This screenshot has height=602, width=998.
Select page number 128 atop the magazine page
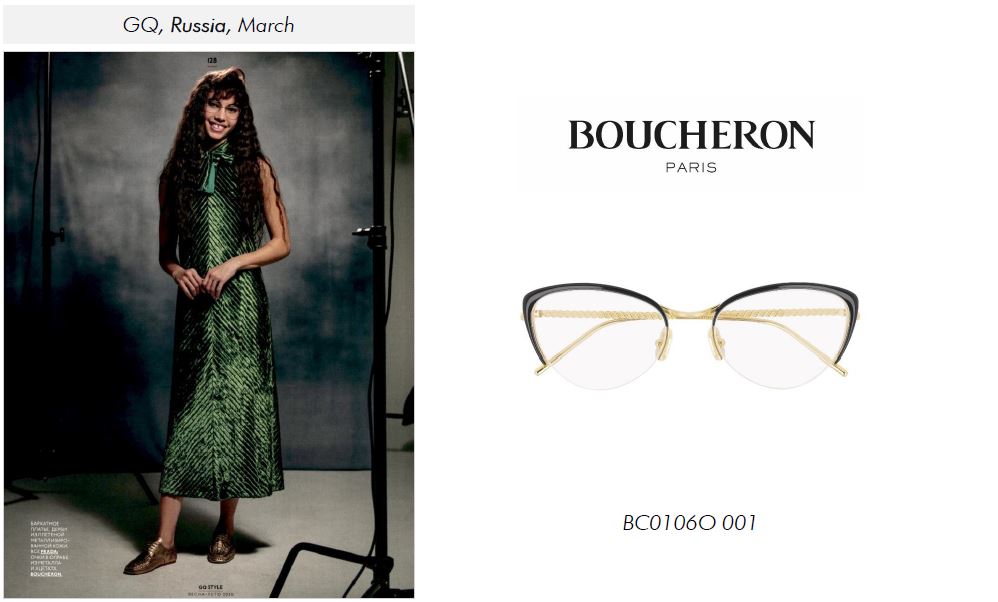[212, 61]
